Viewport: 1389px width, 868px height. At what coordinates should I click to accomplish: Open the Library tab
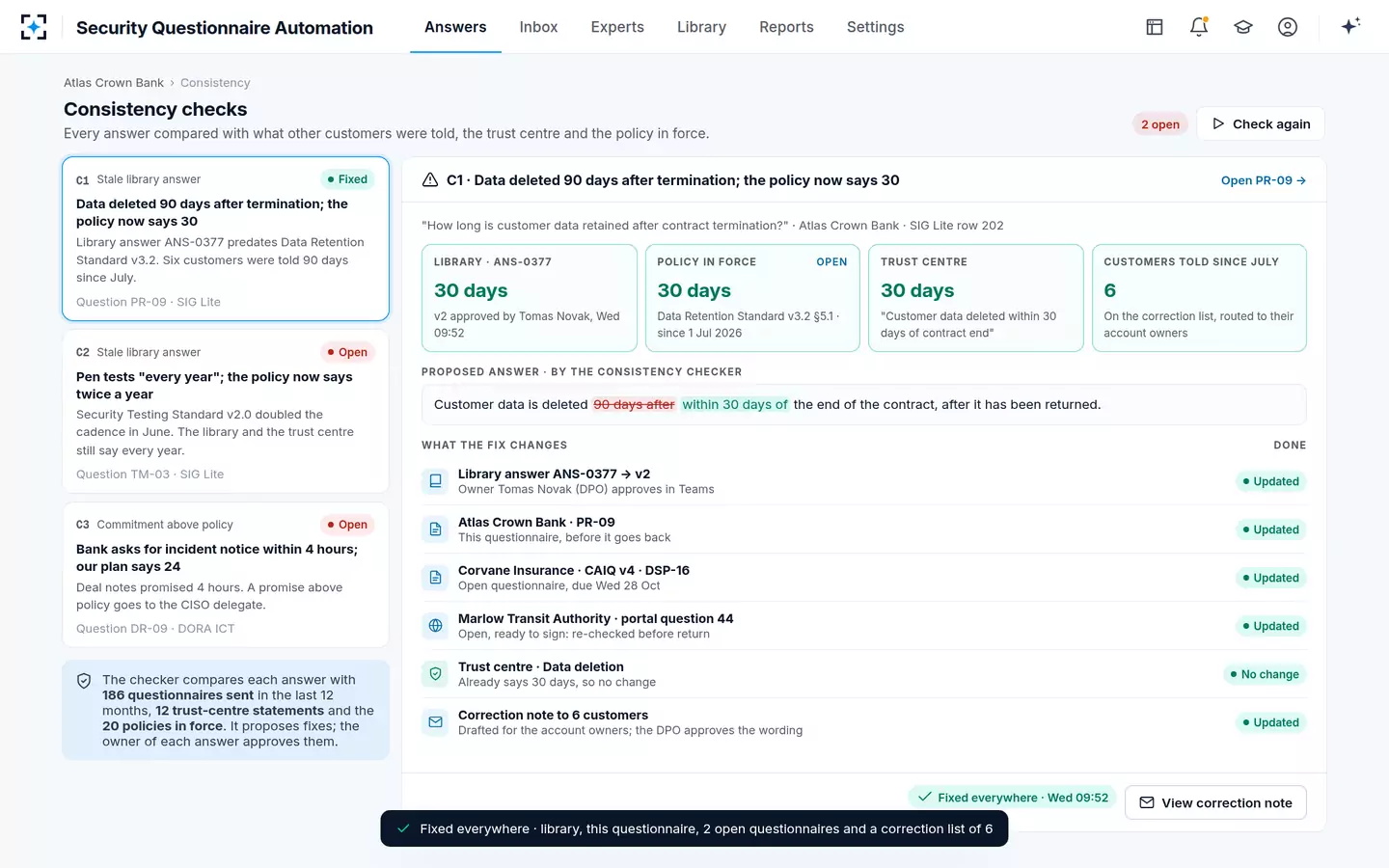coord(701,27)
